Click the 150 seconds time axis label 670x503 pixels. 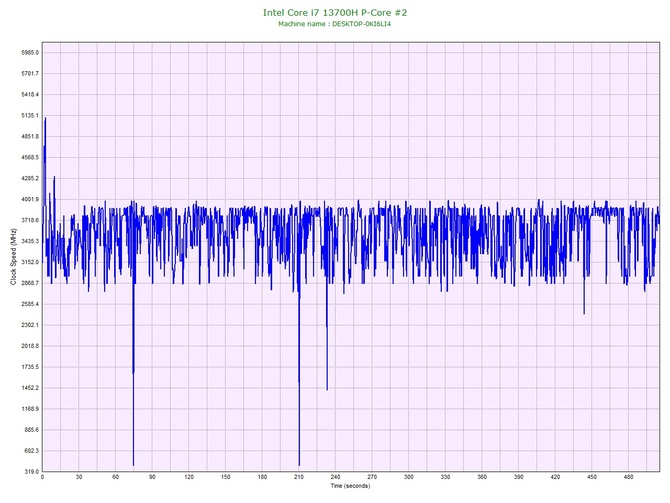226,477
